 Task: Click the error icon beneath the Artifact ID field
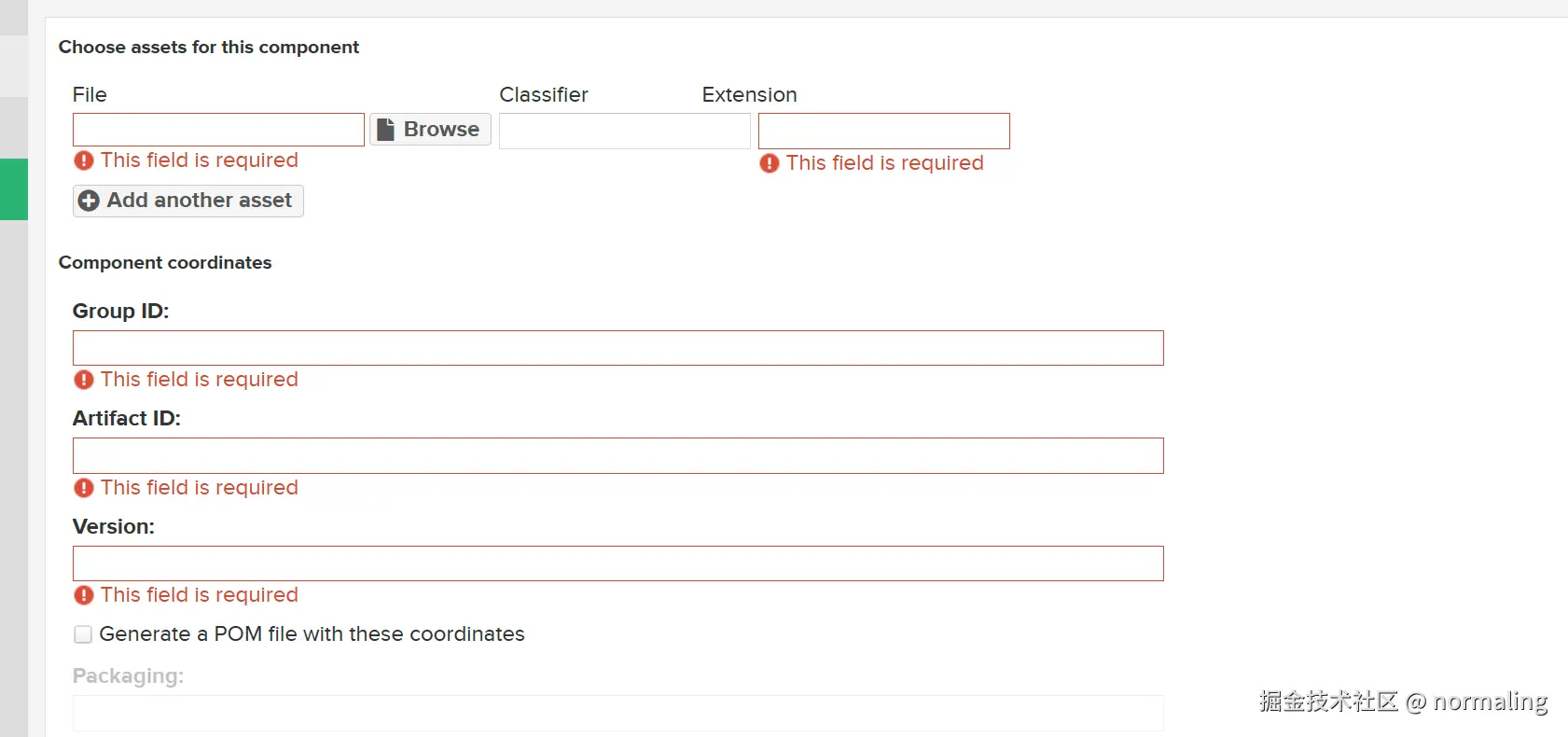click(x=84, y=488)
